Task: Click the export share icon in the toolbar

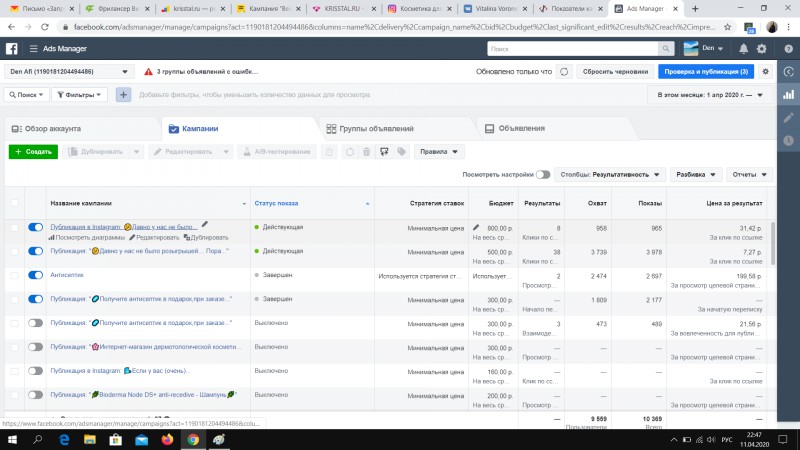Action: pos(384,152)
